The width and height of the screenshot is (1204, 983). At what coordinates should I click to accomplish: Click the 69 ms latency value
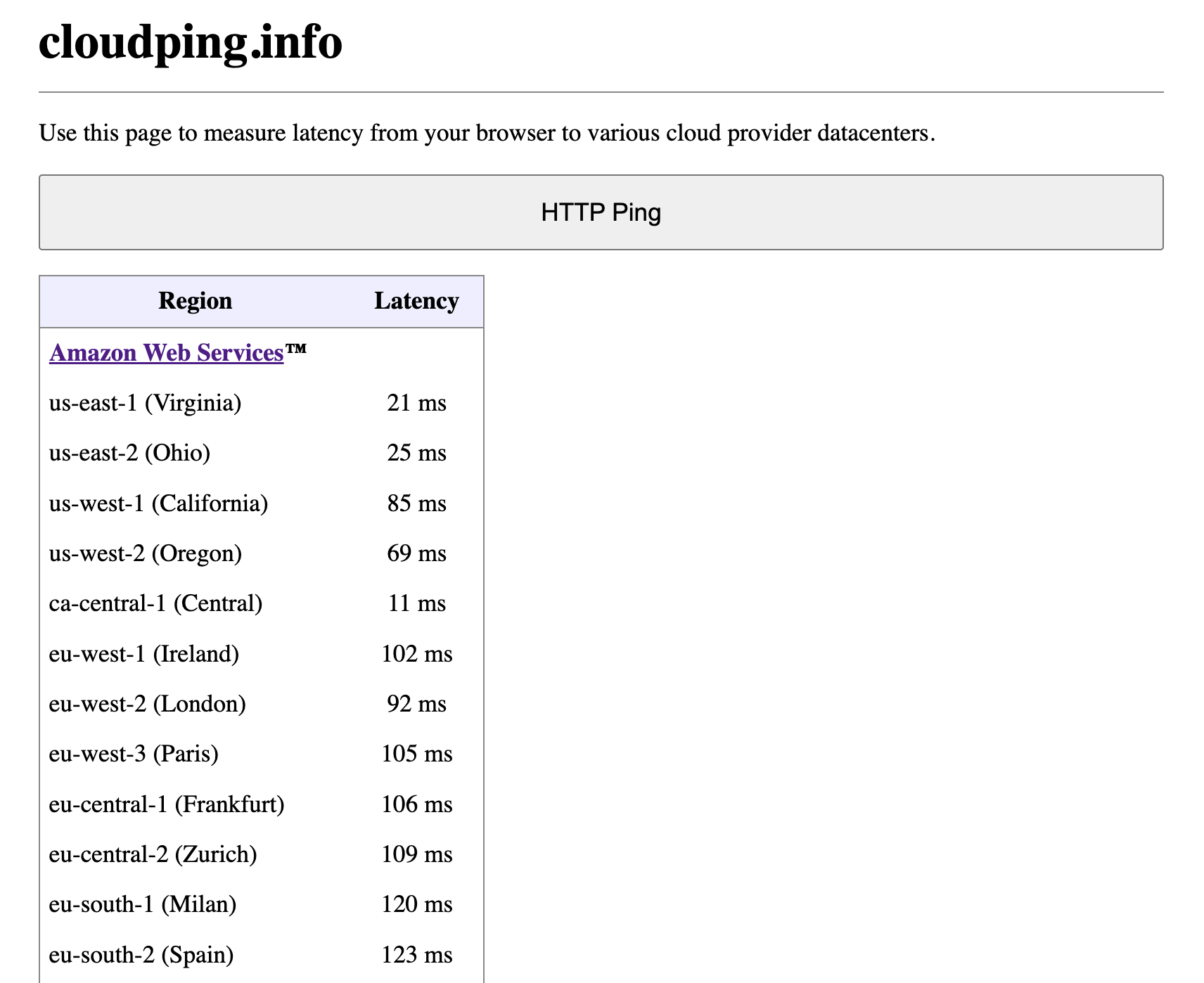(416, 553)
